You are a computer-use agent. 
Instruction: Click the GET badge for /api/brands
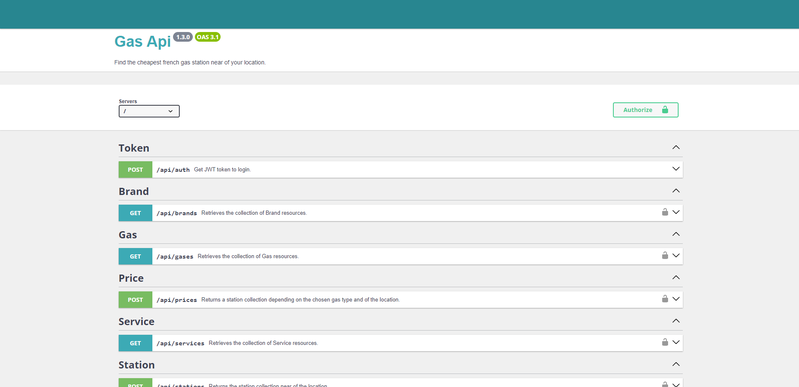click(x=135, y=213)
